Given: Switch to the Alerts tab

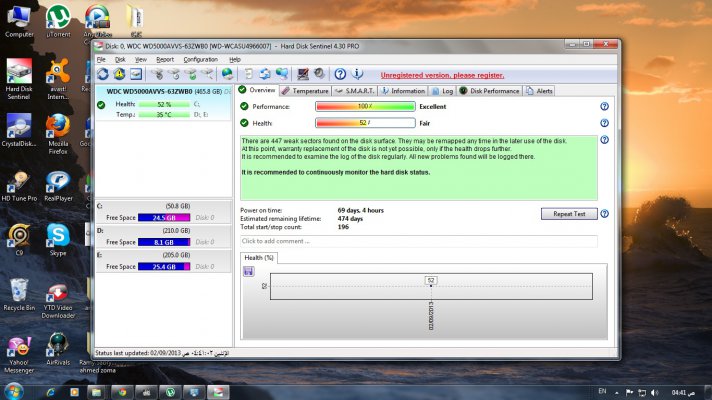Looking at the screenshot, I should [x=539, y=91].
